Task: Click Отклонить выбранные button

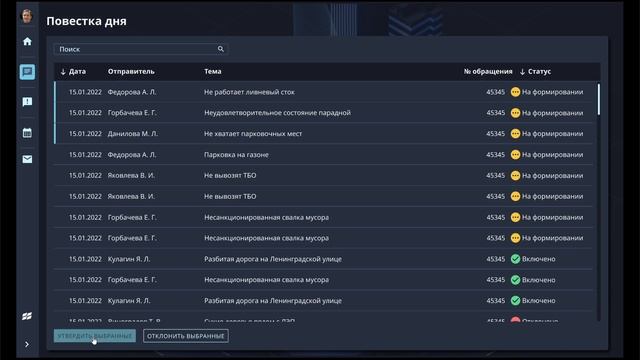Action: 186,336
